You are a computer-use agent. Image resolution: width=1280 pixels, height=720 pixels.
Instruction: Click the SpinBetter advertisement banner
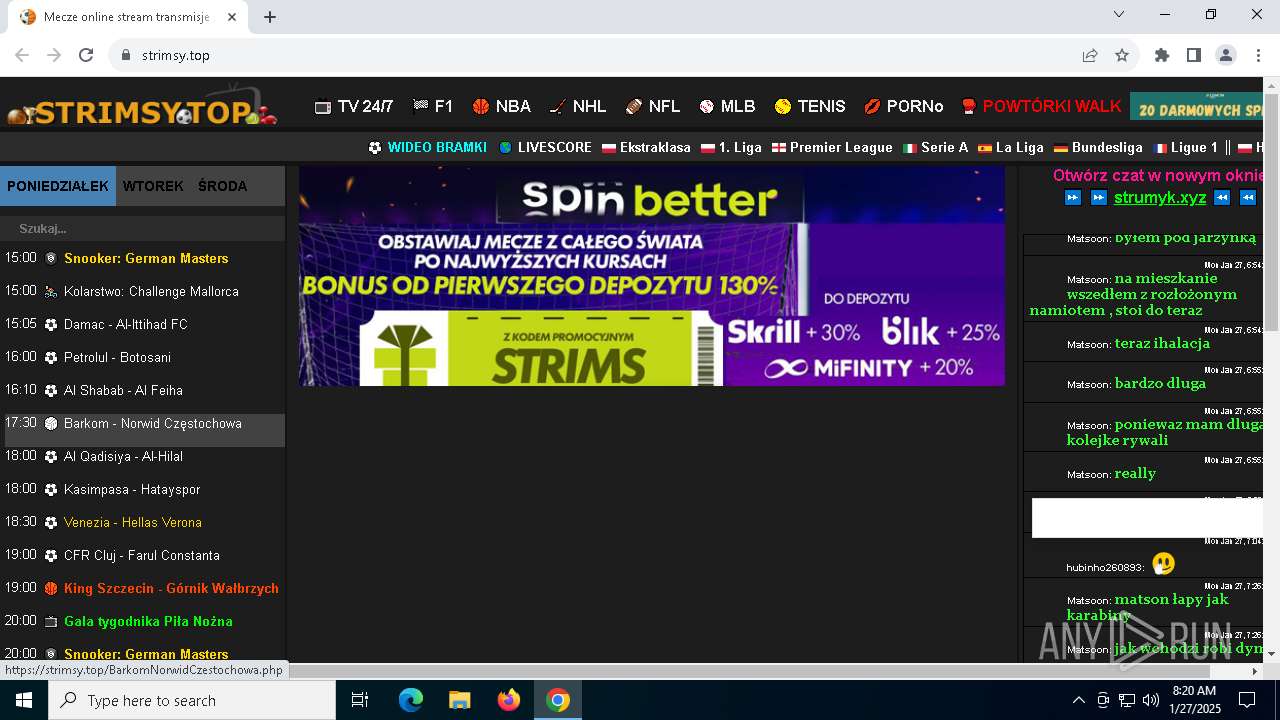(652, 276)
